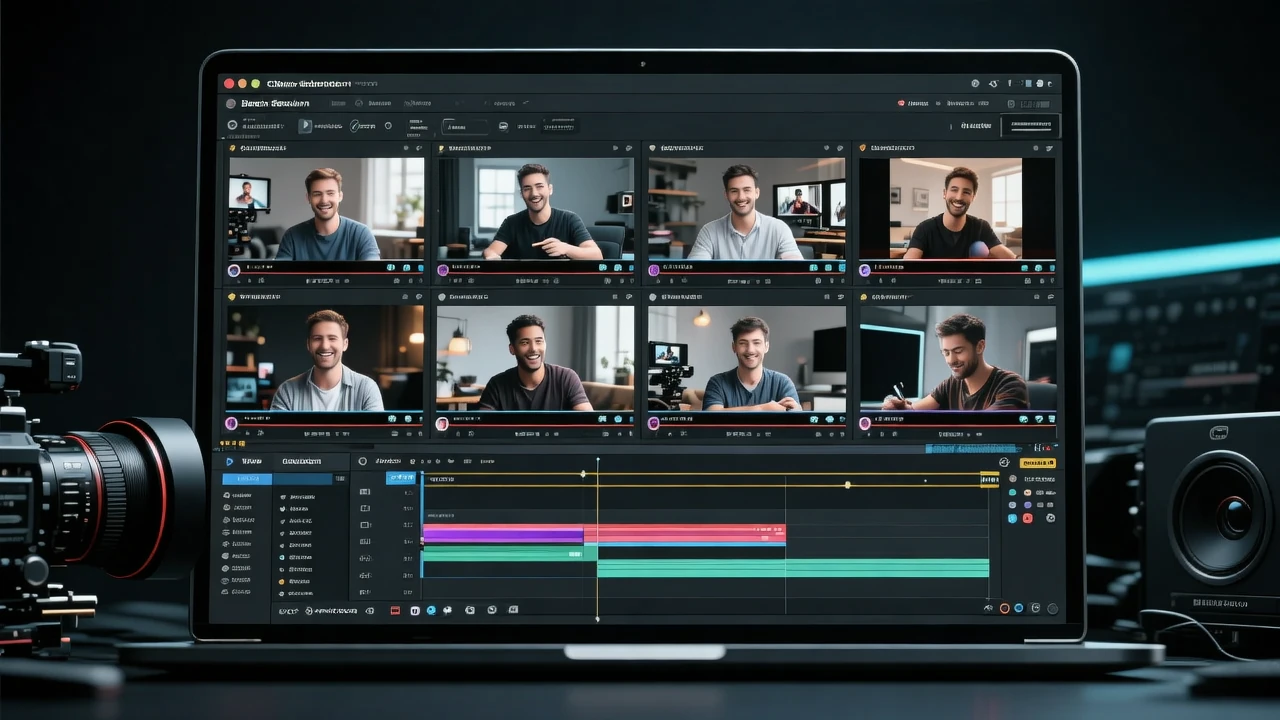Image resolution: width=1280 pixels, height=720 pixels.
Task: Toggle the teal dot in the right timeline panel
Action: (x=1012, y=492)
